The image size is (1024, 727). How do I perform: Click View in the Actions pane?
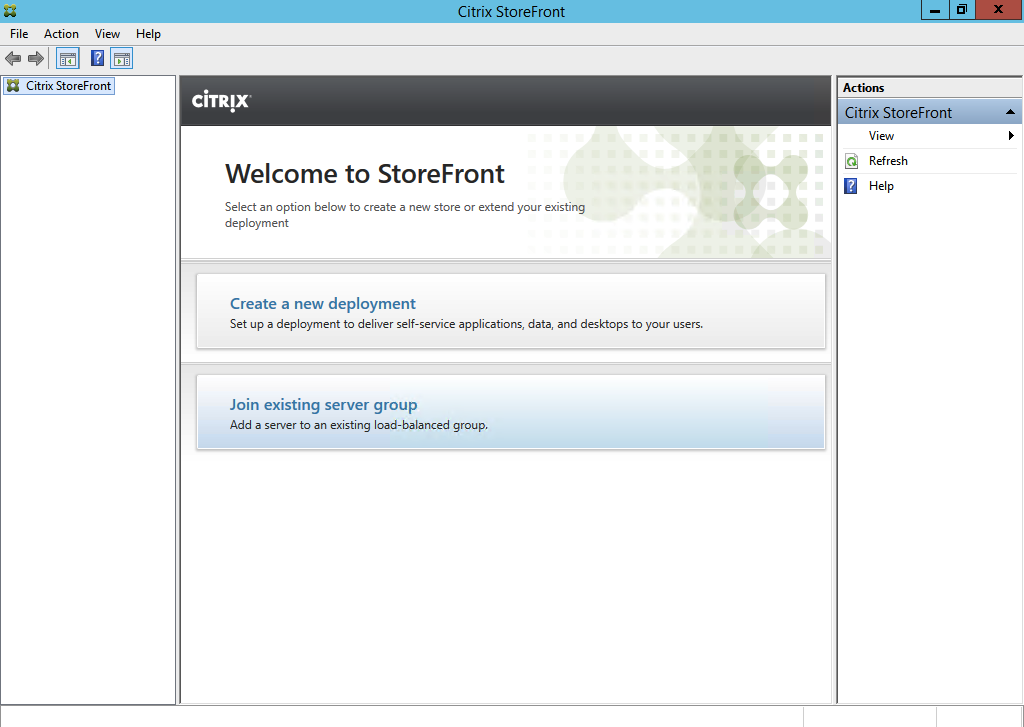click(881, 136)
